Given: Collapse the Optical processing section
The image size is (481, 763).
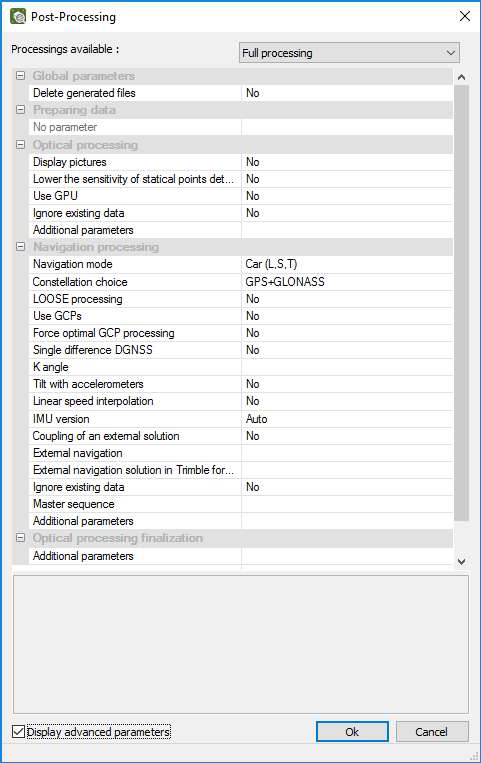Looking at the screenshot, I should click(20, 145).
